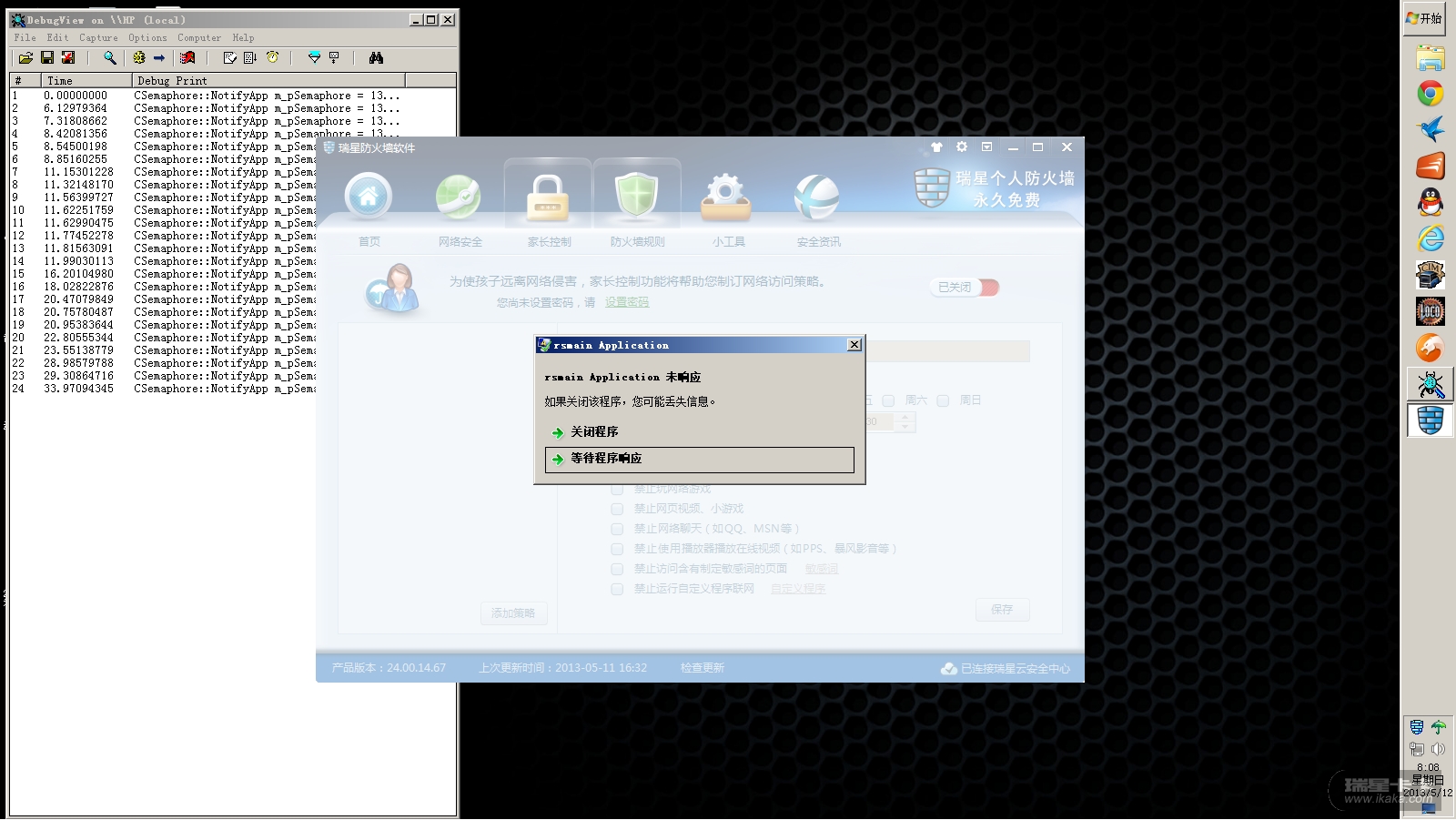This screenshot has width=1456, height=820.
Task: Open the 安全资讯 globe icon tab
Action: pos(816,197)
